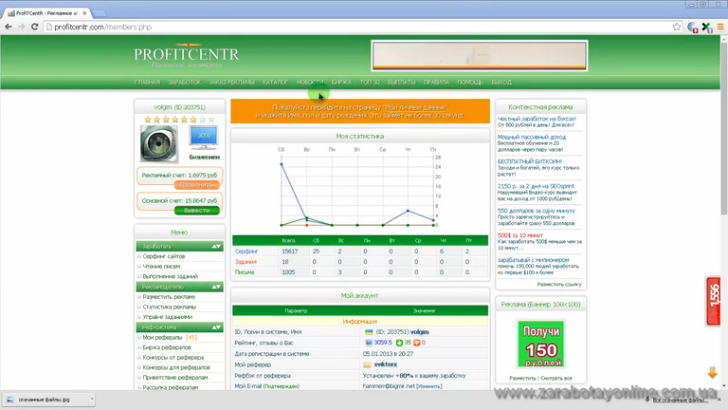Viewport: 728px width, 410px height.
Task: Open Чтение писем menu link
Action: [161, 267]
